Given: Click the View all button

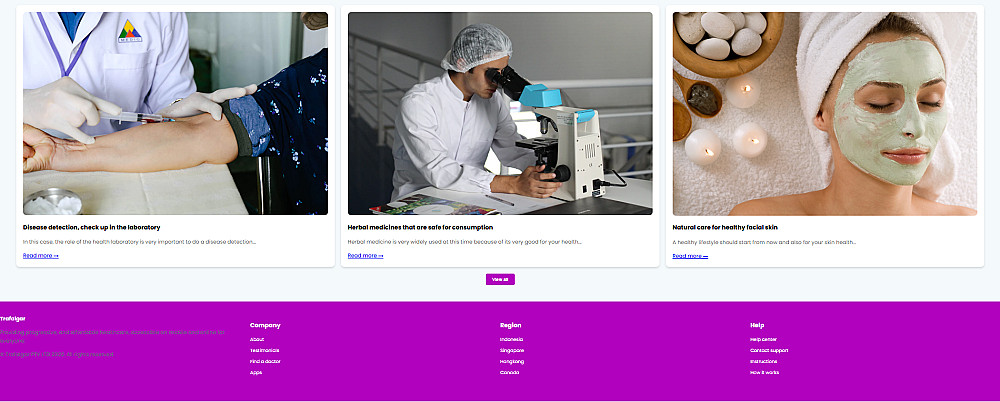Looking at the screenshot, I should (x=500, y=279).
